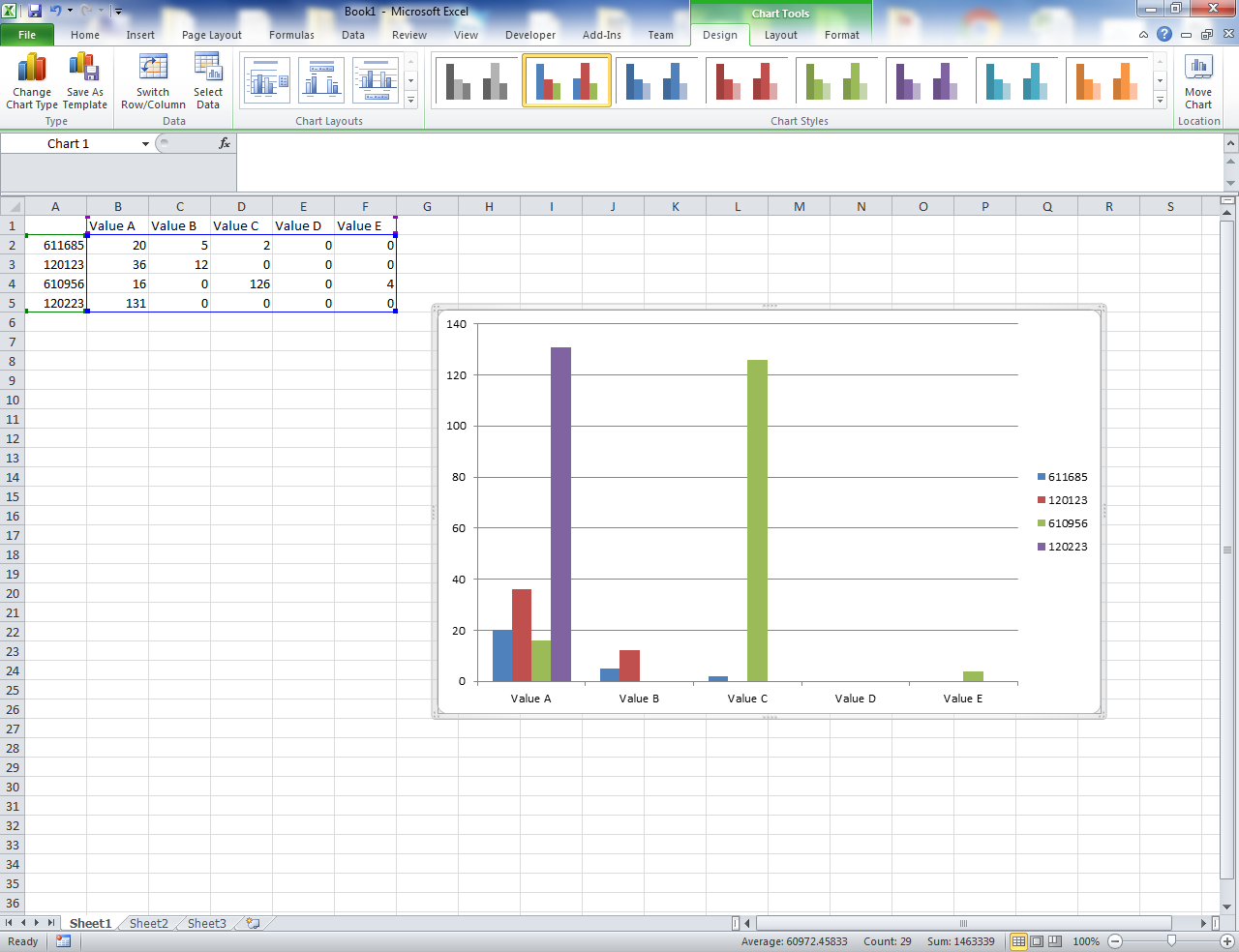Apply the gray monochrome chart style
This screenshot has height=952, width=1239.
pos(477,80)
